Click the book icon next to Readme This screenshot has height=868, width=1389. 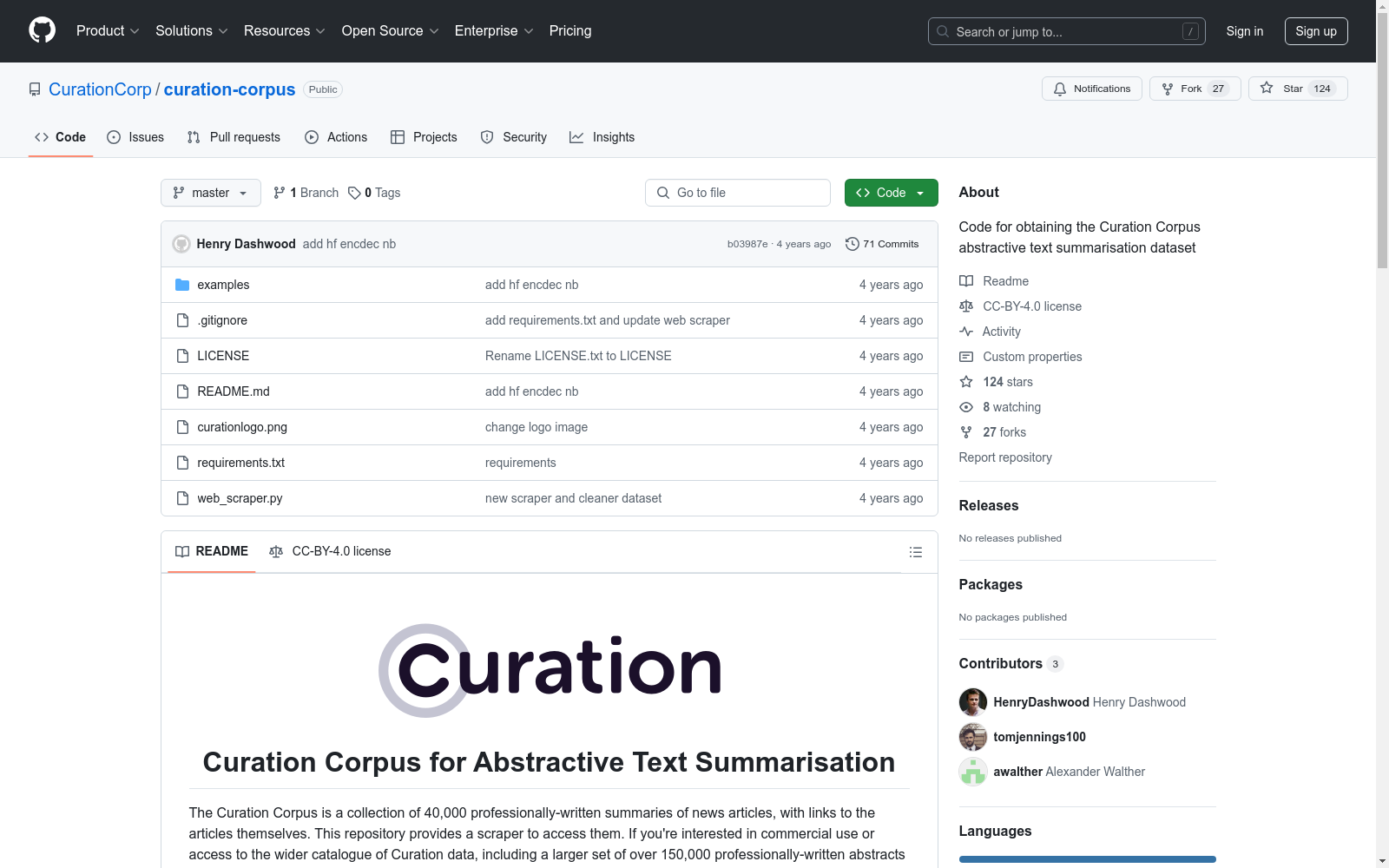point(966,281)
